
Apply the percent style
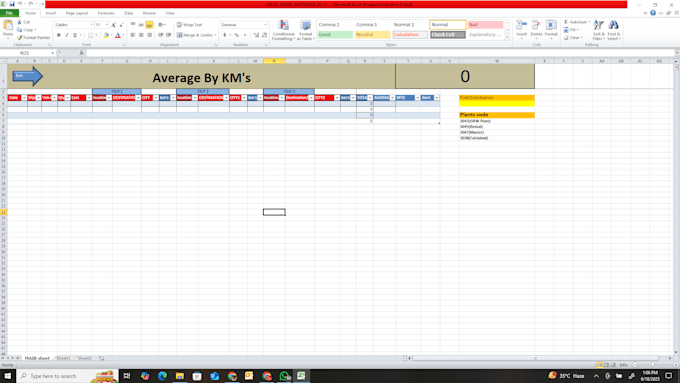click(x=237, y=35)
